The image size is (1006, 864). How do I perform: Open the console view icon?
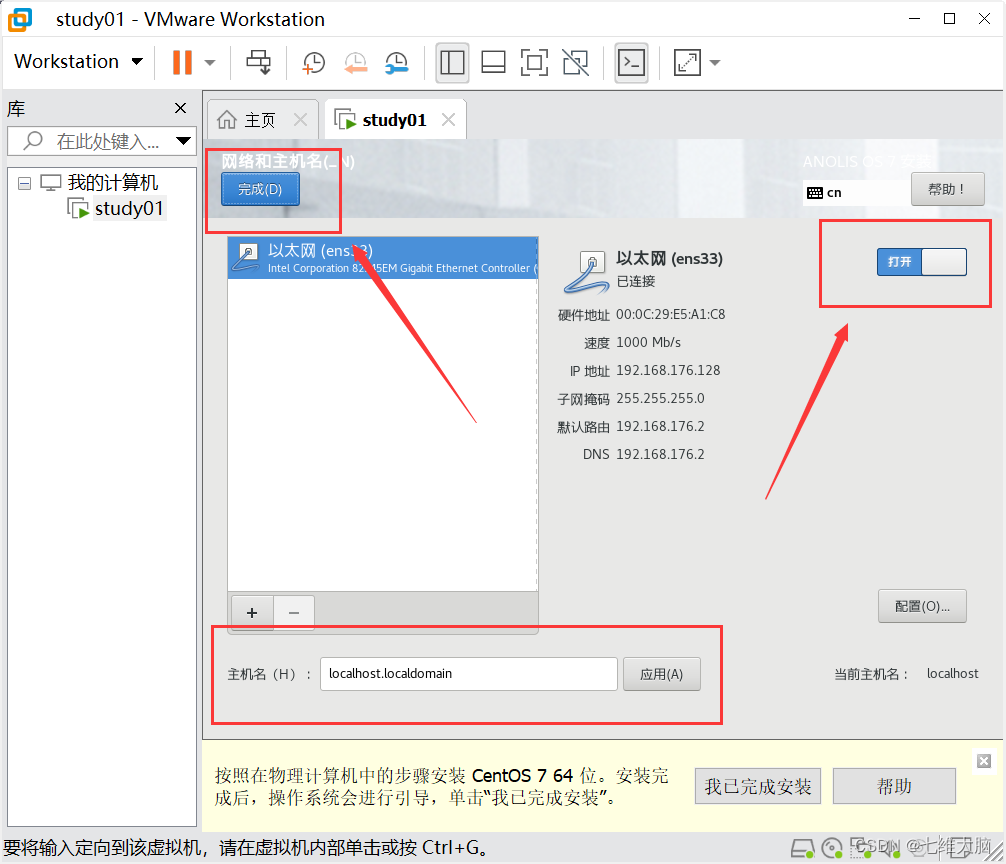click(x=631, y=63)
